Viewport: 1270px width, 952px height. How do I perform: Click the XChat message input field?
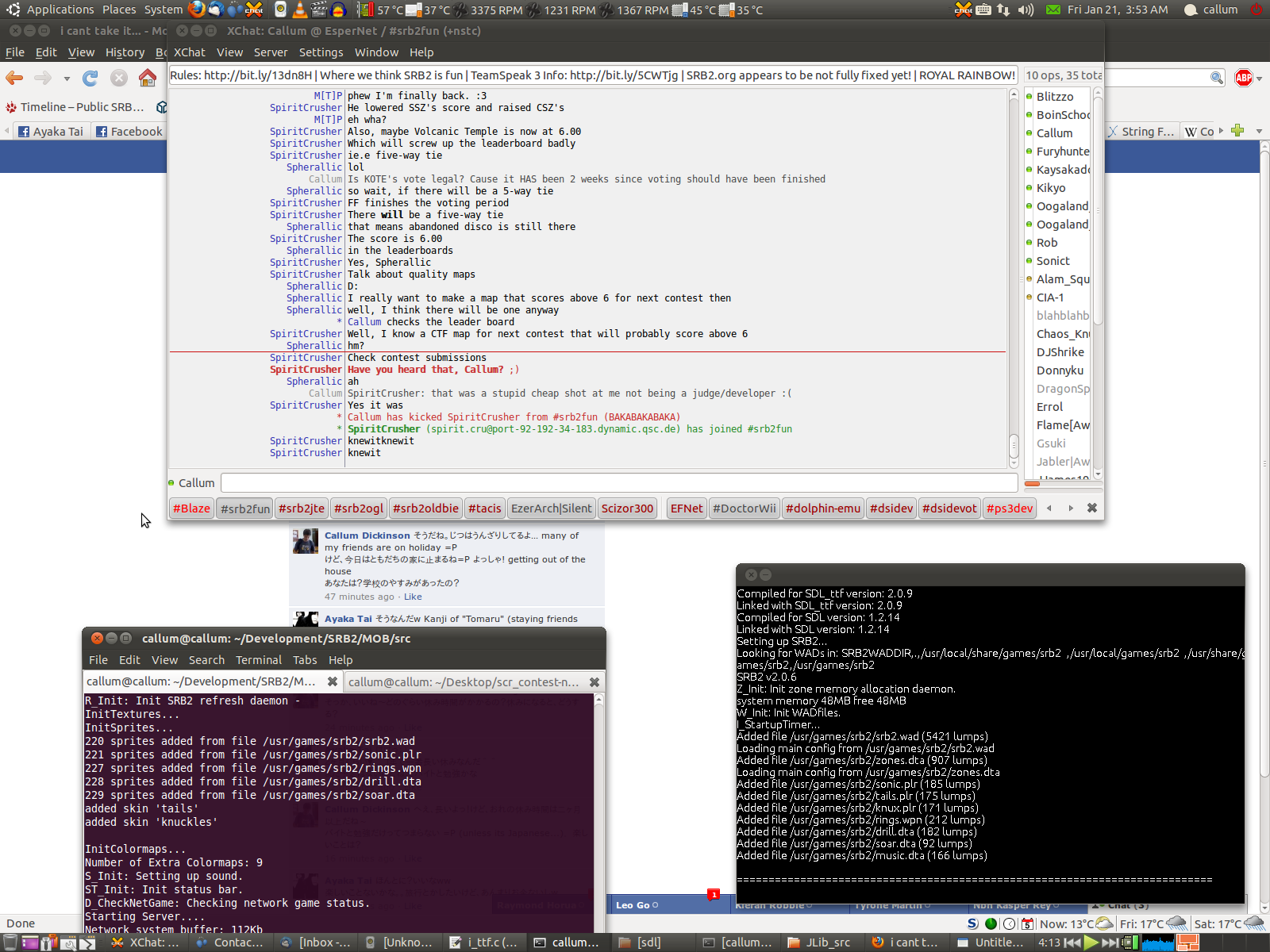619,482
